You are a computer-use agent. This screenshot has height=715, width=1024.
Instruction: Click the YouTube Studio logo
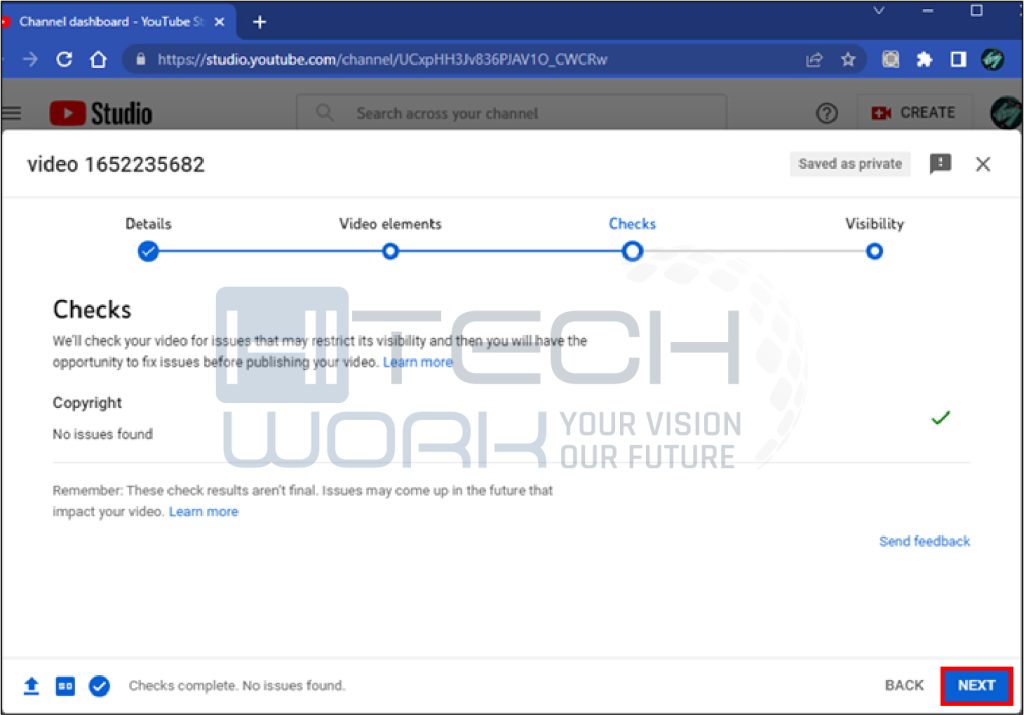pyautogui.click(x=101, y=113)
